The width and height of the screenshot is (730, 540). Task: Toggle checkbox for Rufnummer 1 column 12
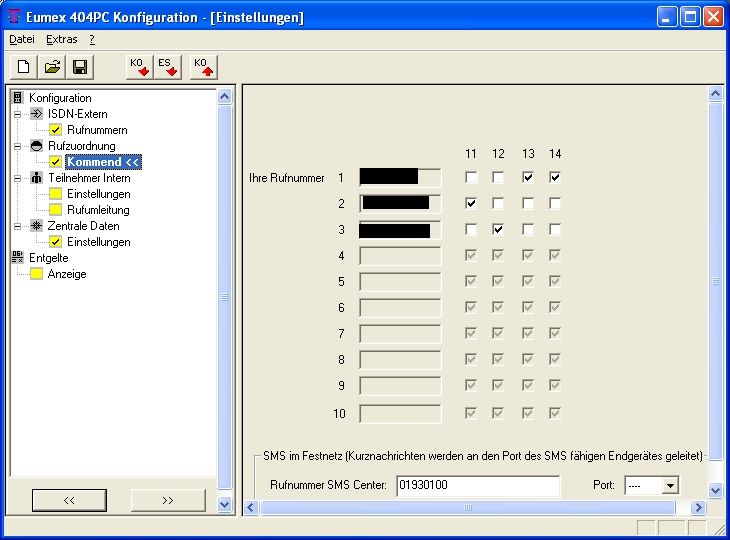[x=498, y=177]
